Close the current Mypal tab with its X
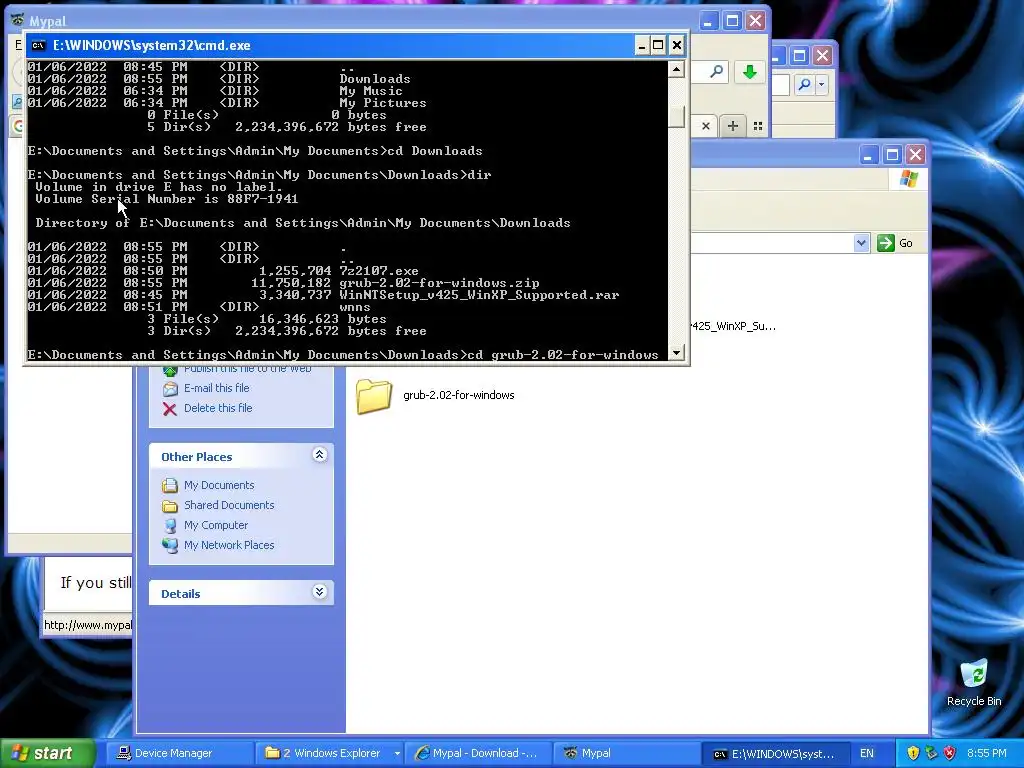Viewport: 1024px width, 768px height. point(706,126)
